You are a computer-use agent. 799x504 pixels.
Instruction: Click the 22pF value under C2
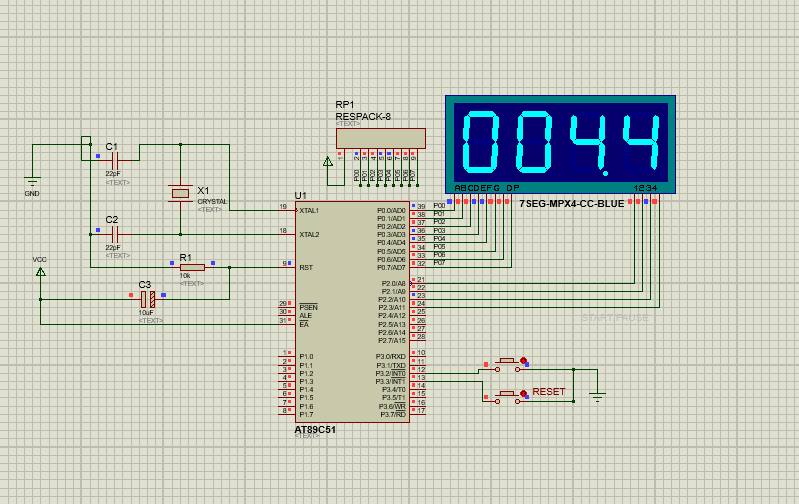(113, 247)
